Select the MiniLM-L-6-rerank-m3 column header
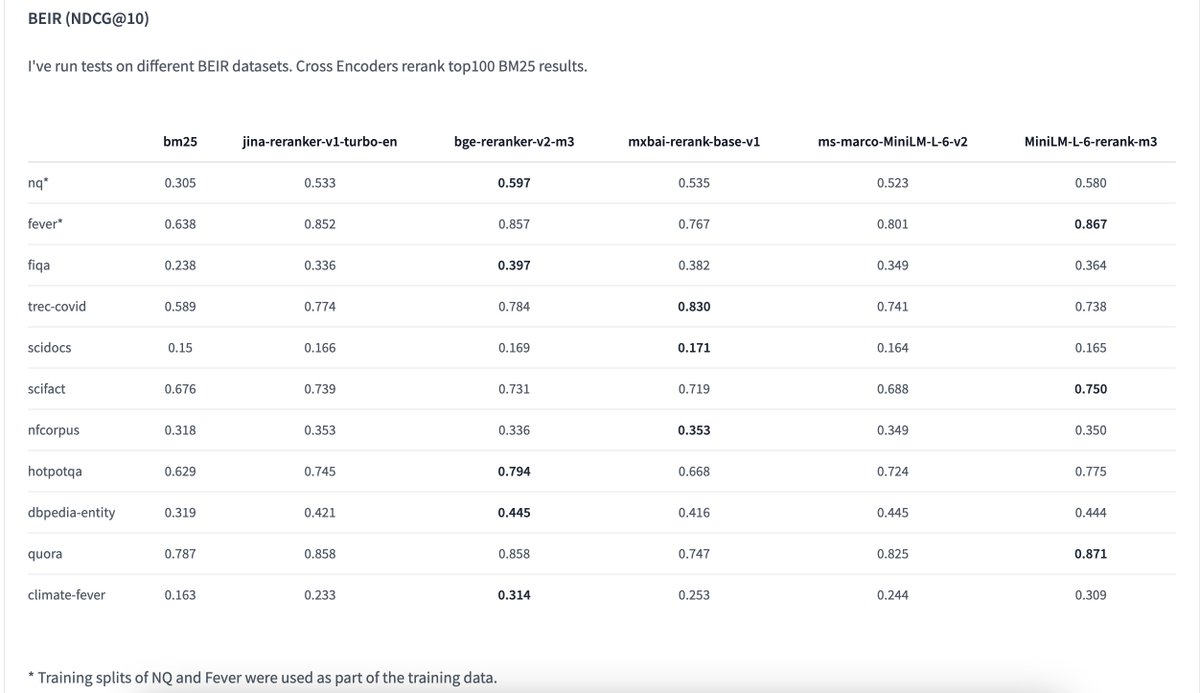The image size is (1200, 693). point(1091,142)
